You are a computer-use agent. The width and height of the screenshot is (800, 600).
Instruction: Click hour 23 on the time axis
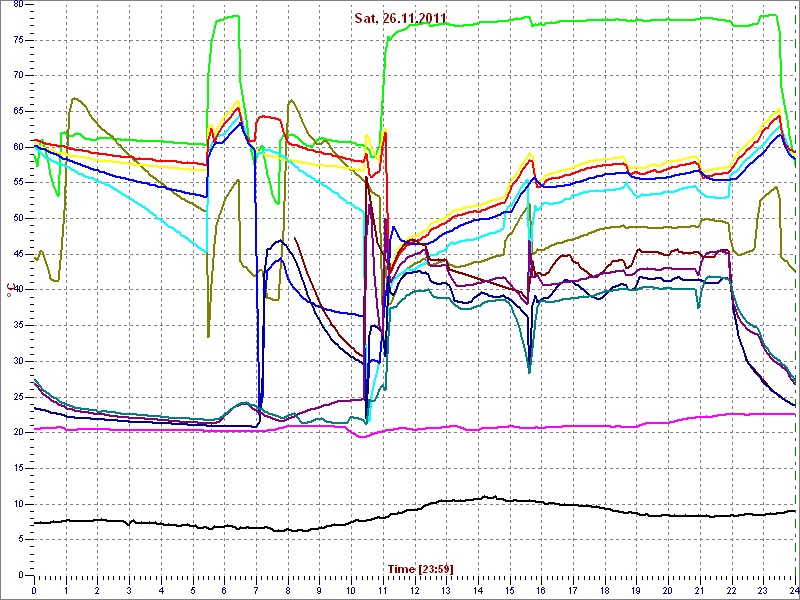pyautogui.click(x=763, y=590)
